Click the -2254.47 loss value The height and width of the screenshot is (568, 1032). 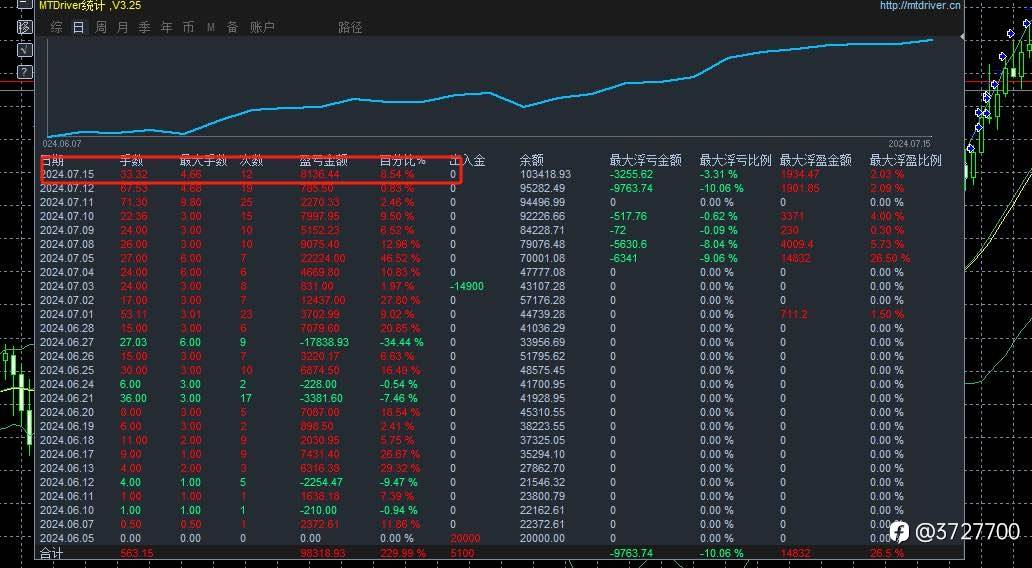321,482
